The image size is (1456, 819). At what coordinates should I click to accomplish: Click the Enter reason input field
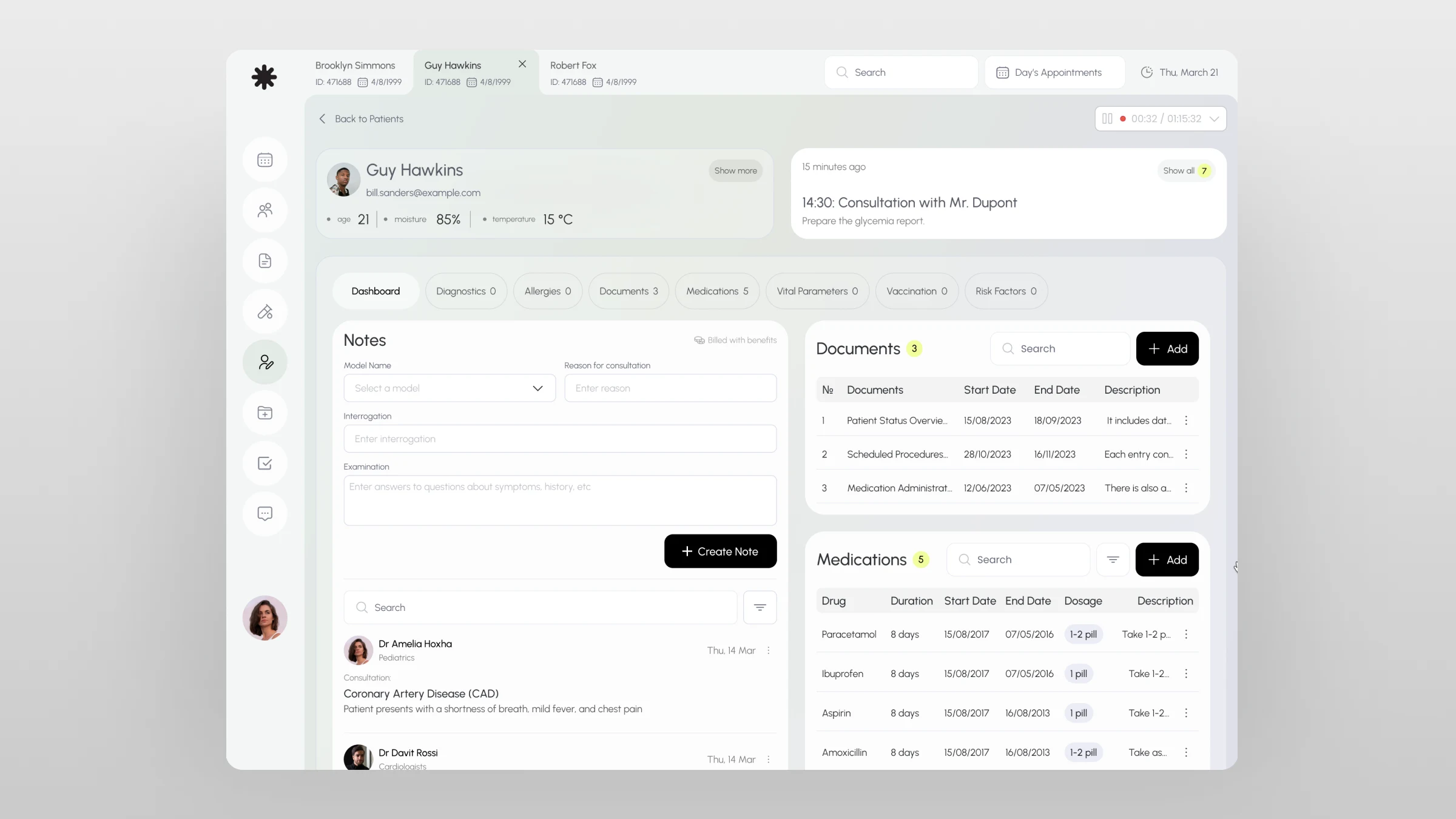pyautogui.click(x=670, y=388)
